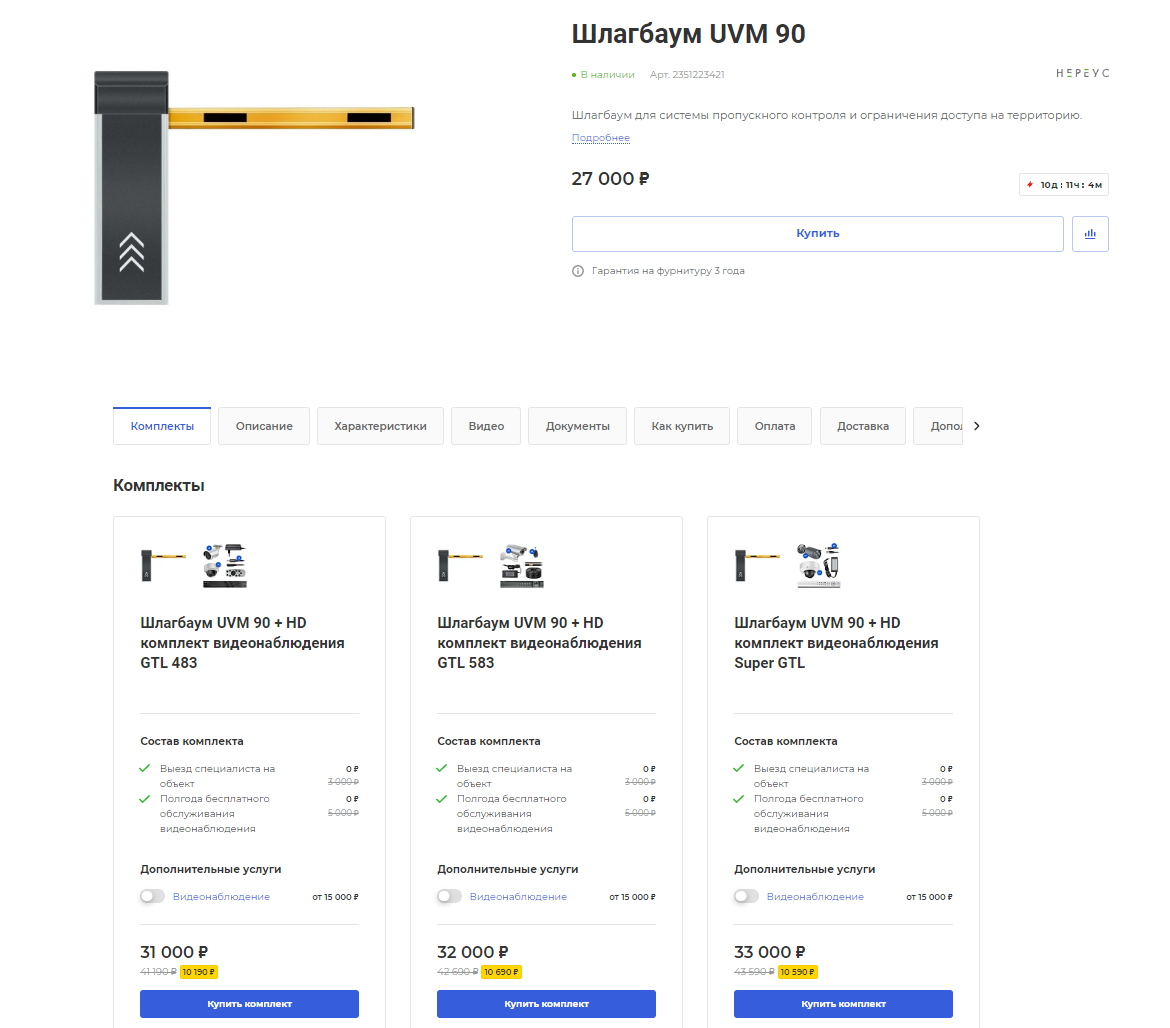Click barrier thumbnail in Super GTL card

757,565
